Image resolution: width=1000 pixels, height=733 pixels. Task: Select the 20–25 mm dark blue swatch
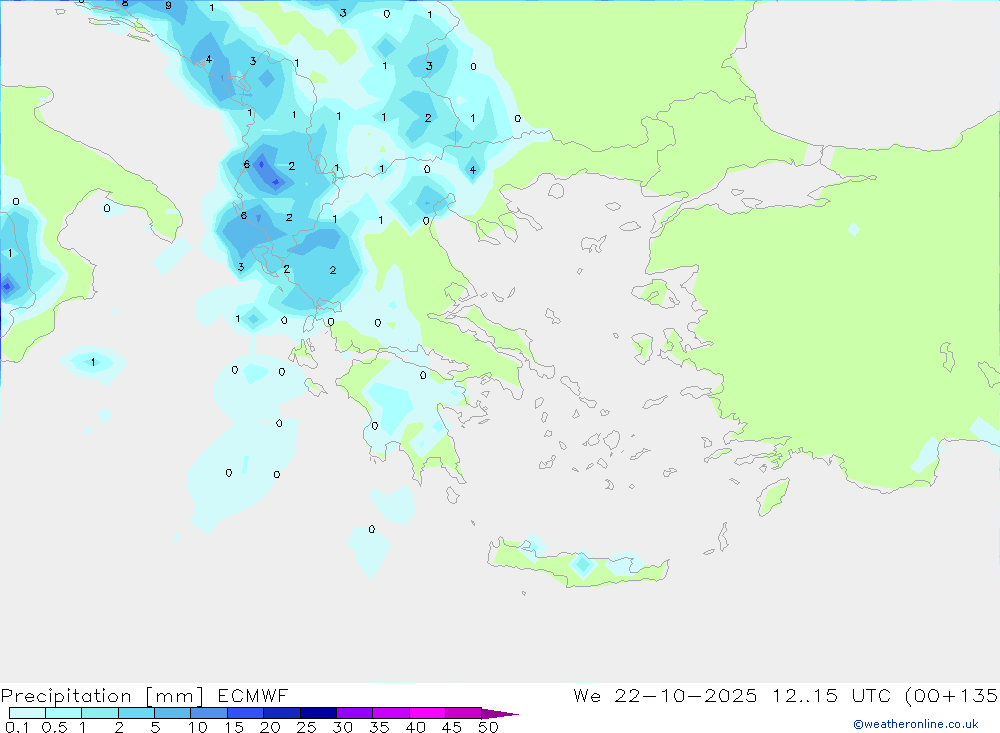pos(282,713)
